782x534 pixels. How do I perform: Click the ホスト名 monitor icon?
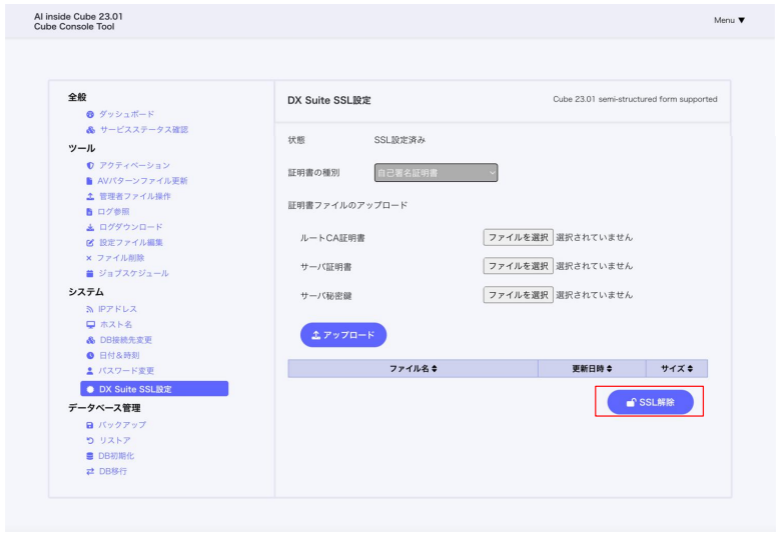tap(90, 325)
